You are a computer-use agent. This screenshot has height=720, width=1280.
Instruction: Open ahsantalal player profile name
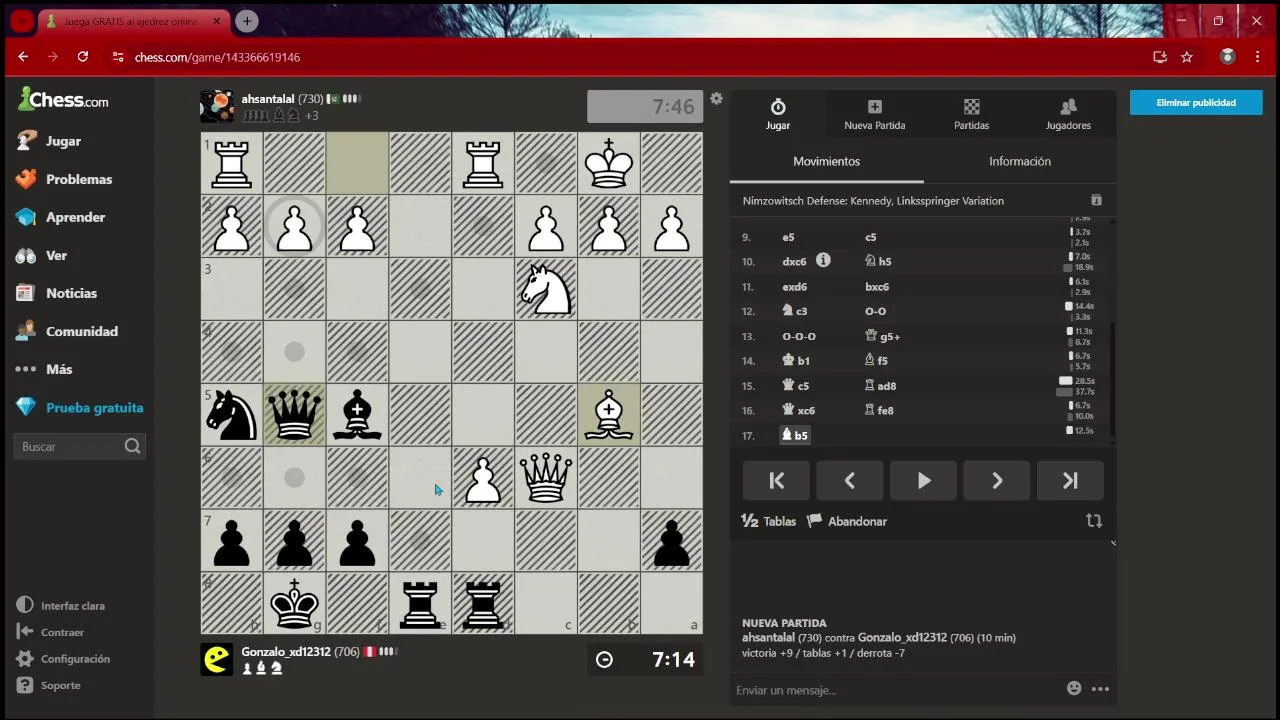(268, 99)
